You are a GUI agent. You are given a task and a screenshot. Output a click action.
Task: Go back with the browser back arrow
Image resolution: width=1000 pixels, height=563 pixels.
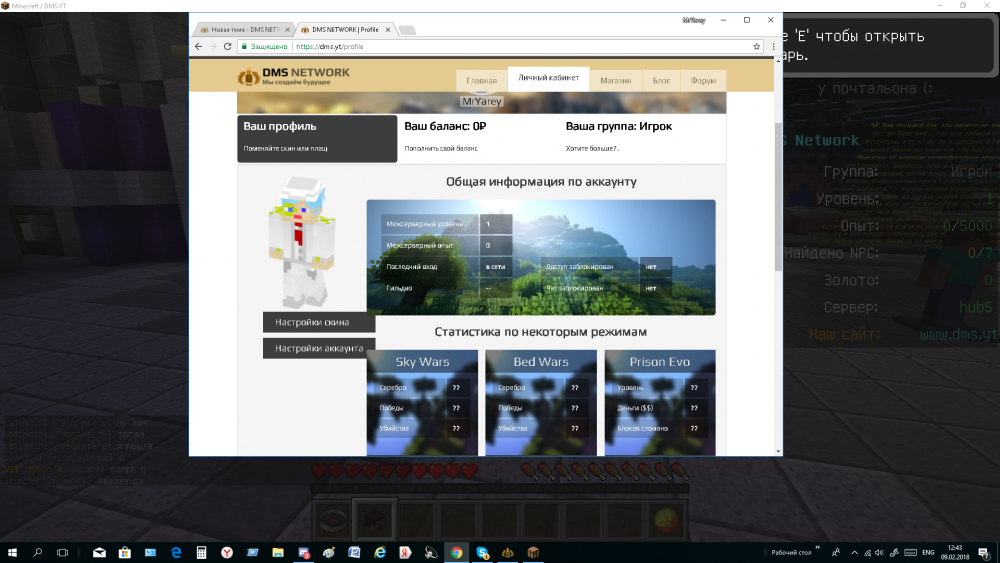[198, 47]
